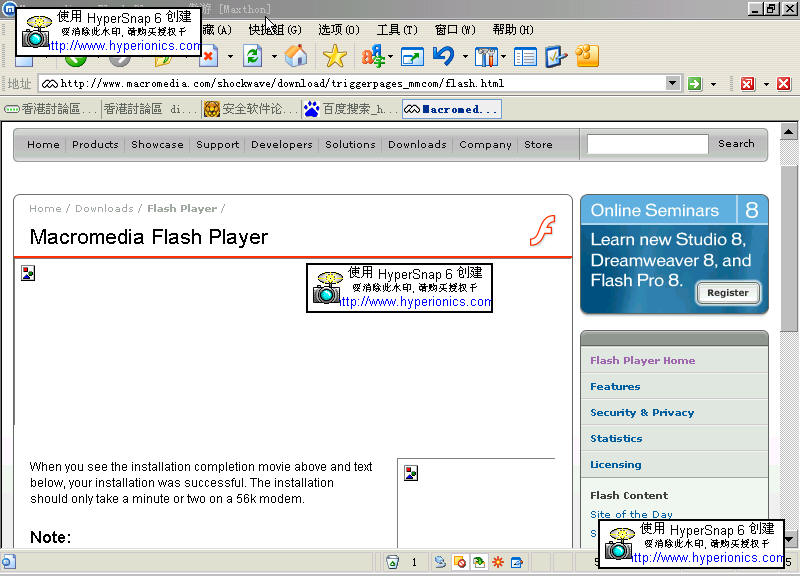Click the green Refresh page icon
This screenshot has height=576, width=800.
253,56
